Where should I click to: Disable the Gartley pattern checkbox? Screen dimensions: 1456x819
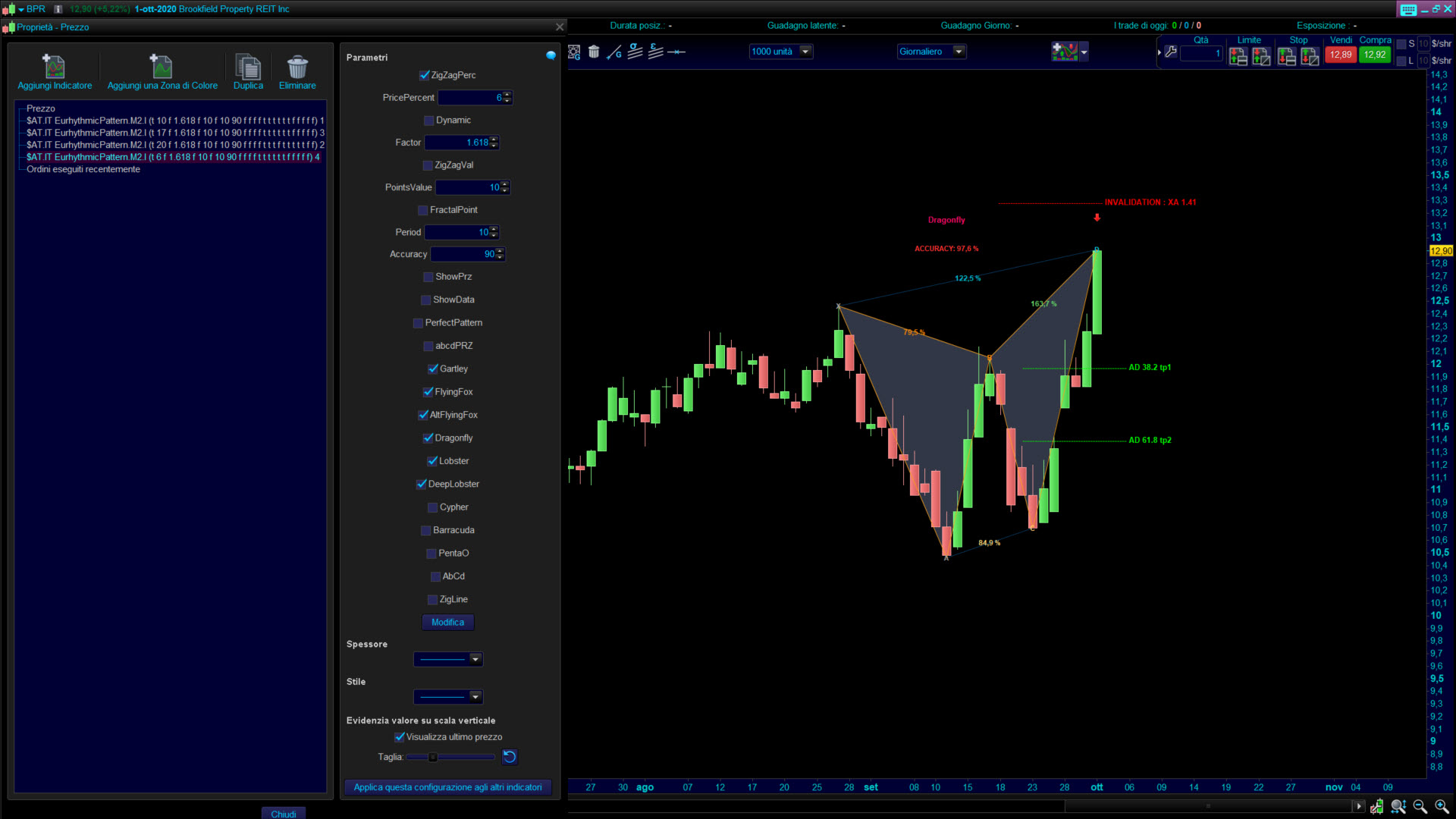pyautogui.click(x=433, y=369)
